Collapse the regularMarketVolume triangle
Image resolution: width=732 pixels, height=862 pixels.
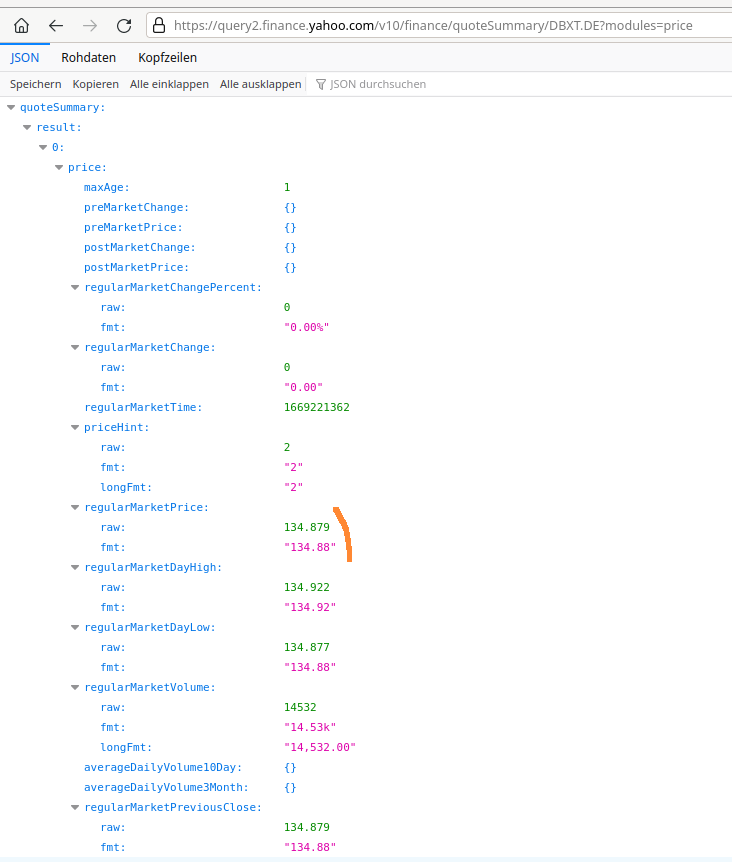tap(75, 687)
